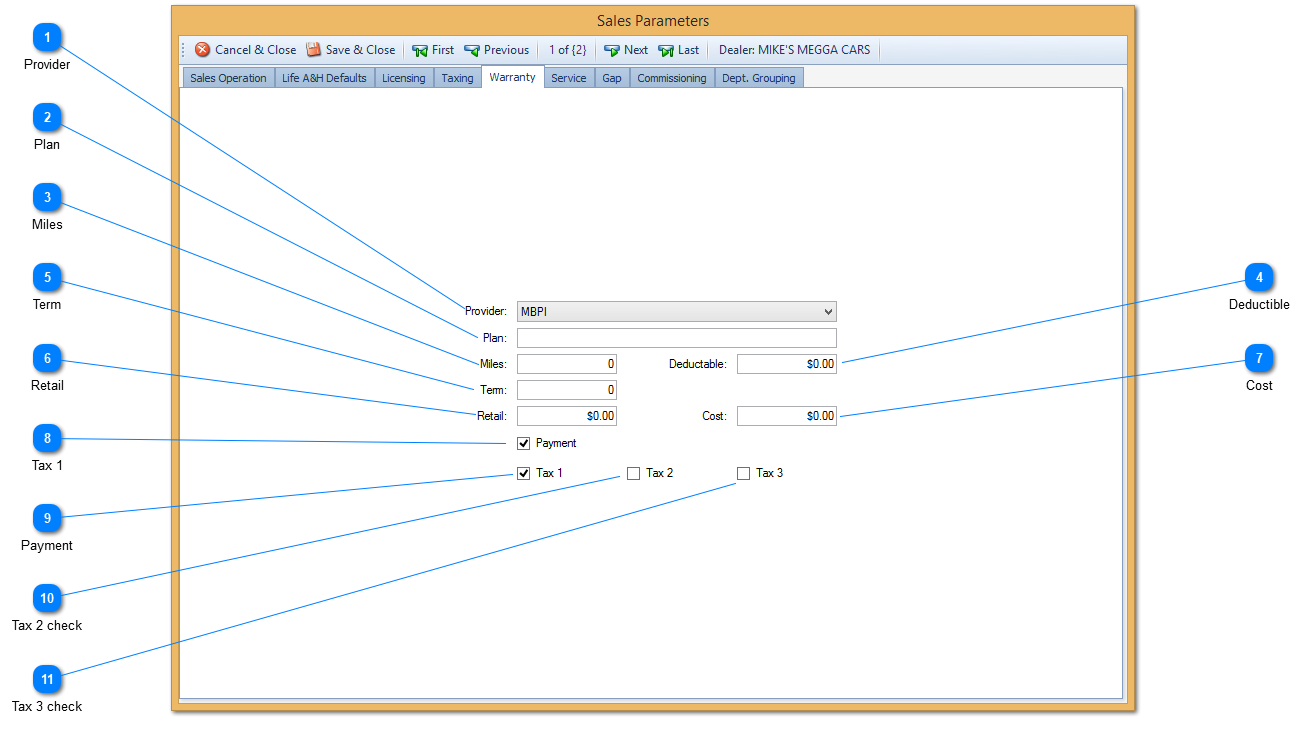Screen dimensions: 1306x730
Task: Click the Cancel & Close red icon
Action: point(203,50)
